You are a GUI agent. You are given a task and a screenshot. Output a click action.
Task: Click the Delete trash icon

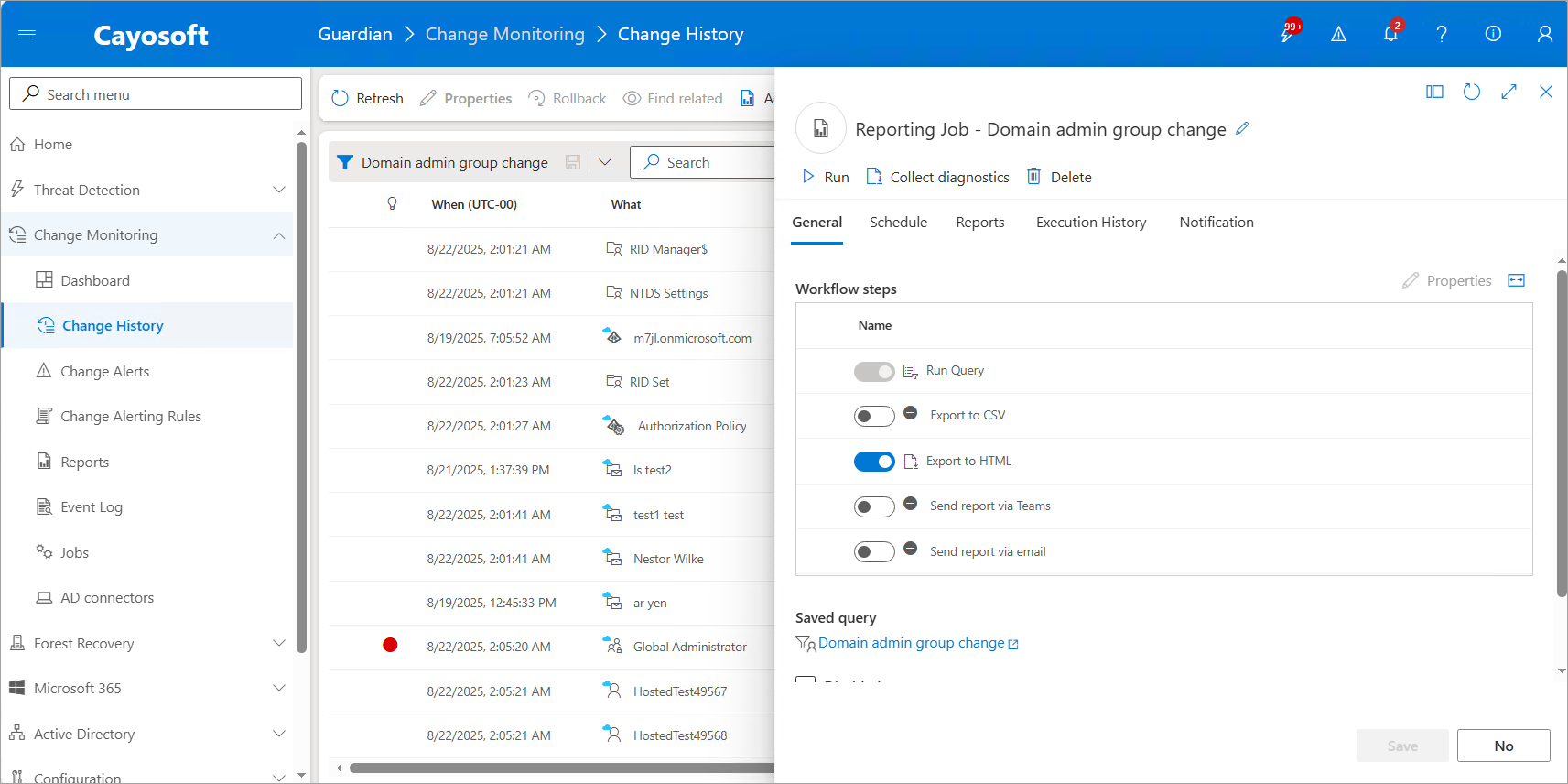coord(1033,176)
